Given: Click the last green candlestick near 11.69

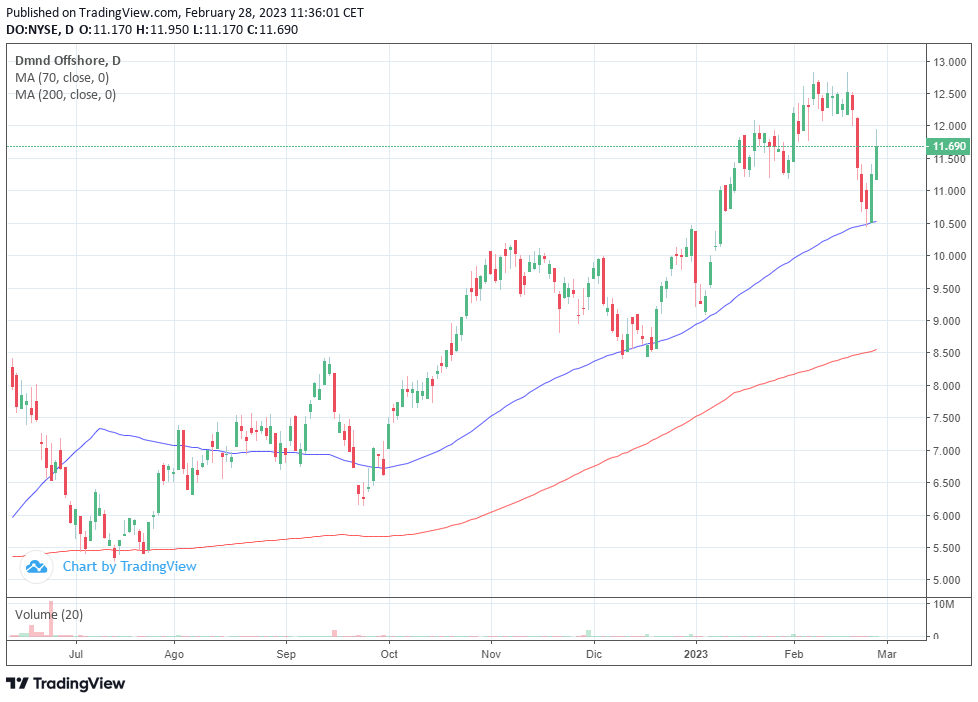Looking at the screenshot, I should pyautogui.click(x=876, y=162).
